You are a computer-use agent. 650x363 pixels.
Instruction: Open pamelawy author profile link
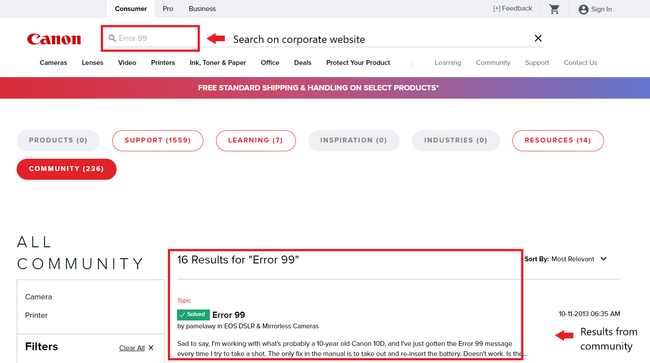coord(201,326)
